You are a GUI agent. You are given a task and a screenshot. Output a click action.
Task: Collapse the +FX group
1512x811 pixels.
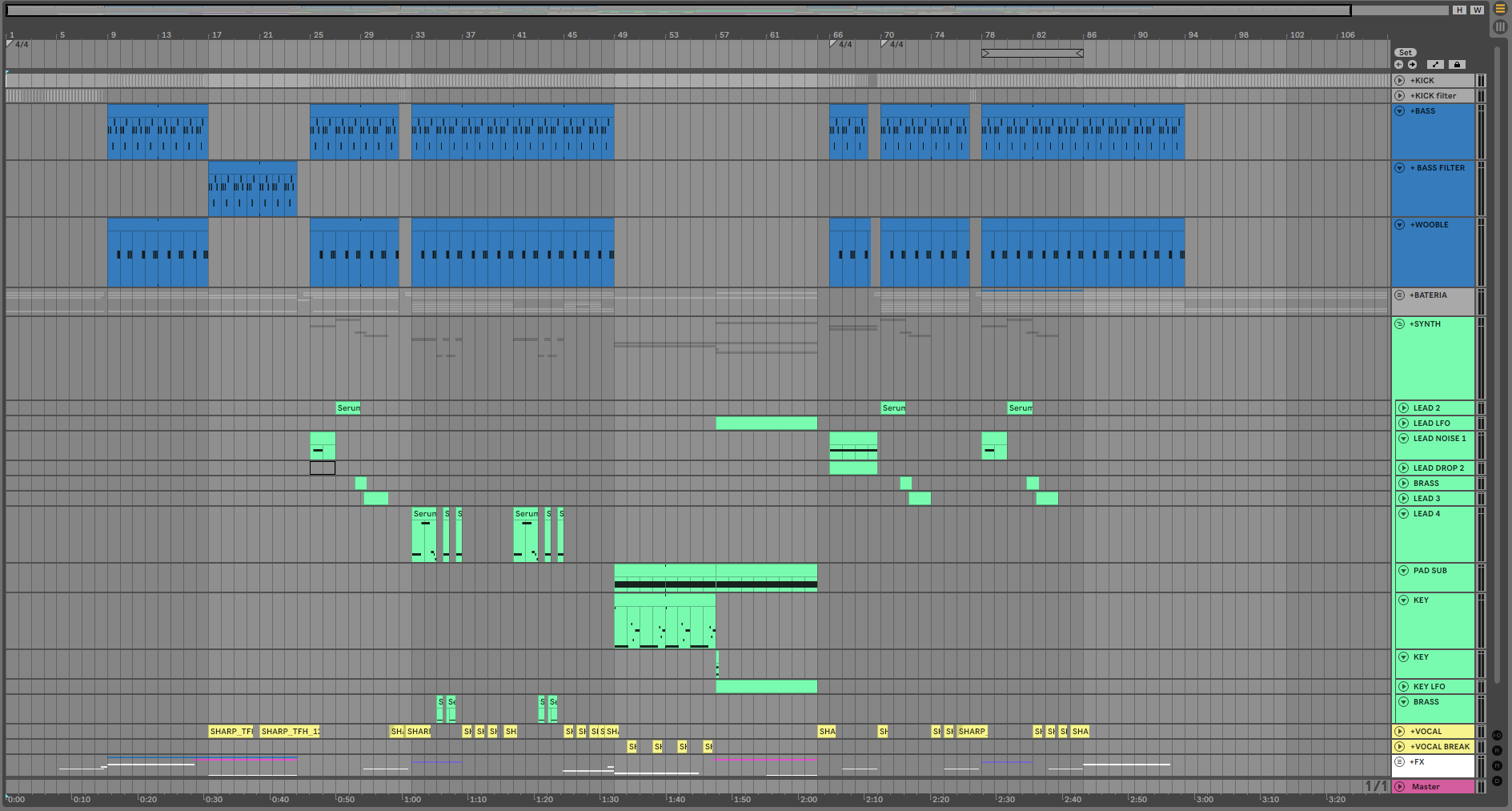[1400, 762]
